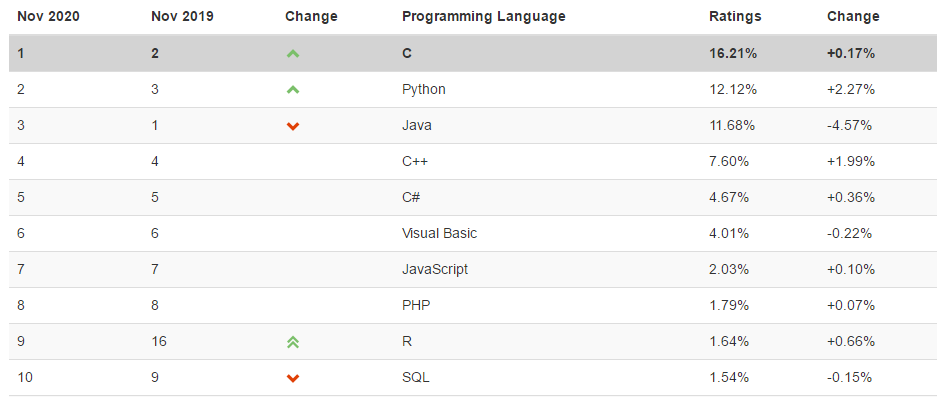Click the +2.27% change value

point(851,90)
